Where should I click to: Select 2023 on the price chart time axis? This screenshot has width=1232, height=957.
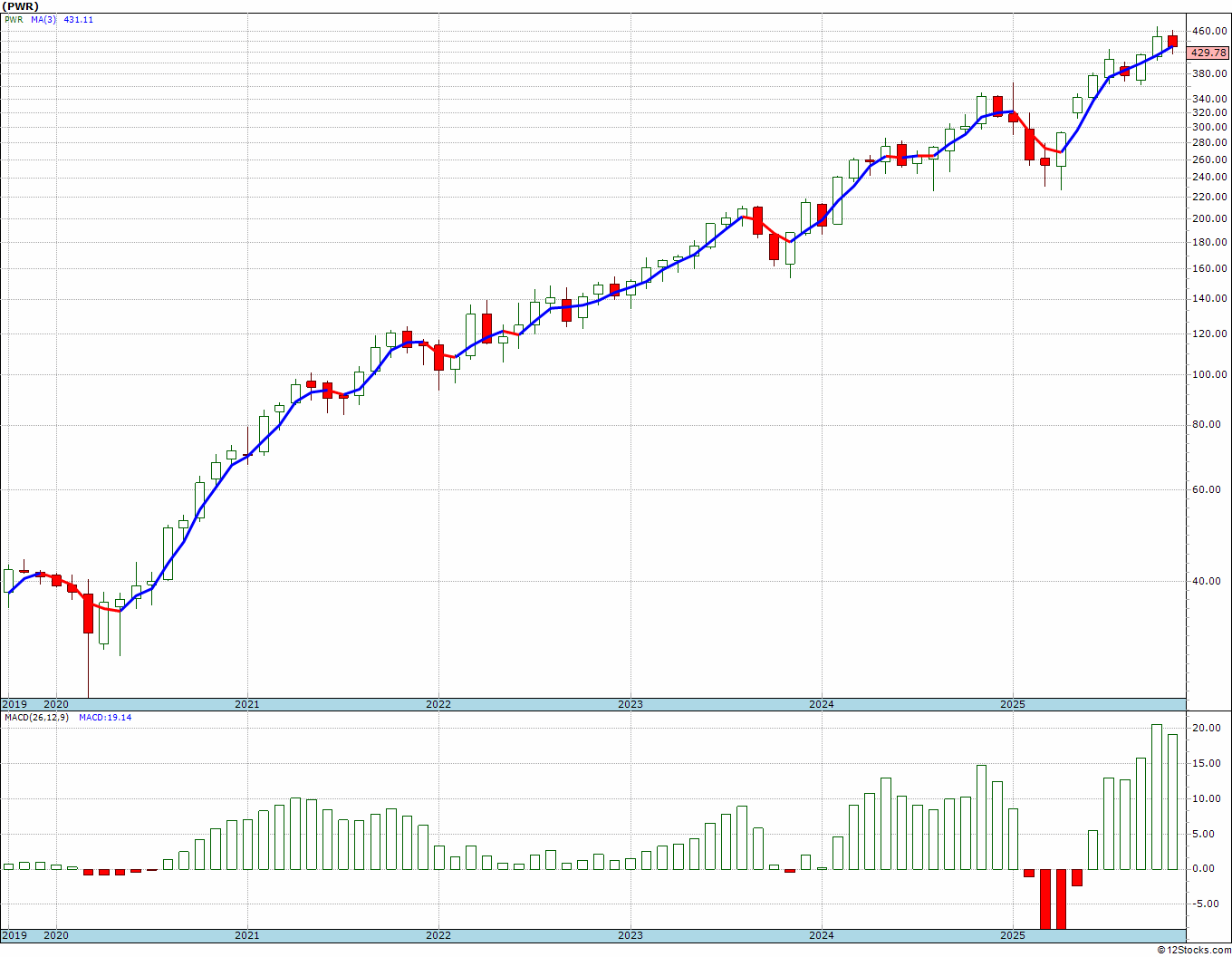click(630, 704)
